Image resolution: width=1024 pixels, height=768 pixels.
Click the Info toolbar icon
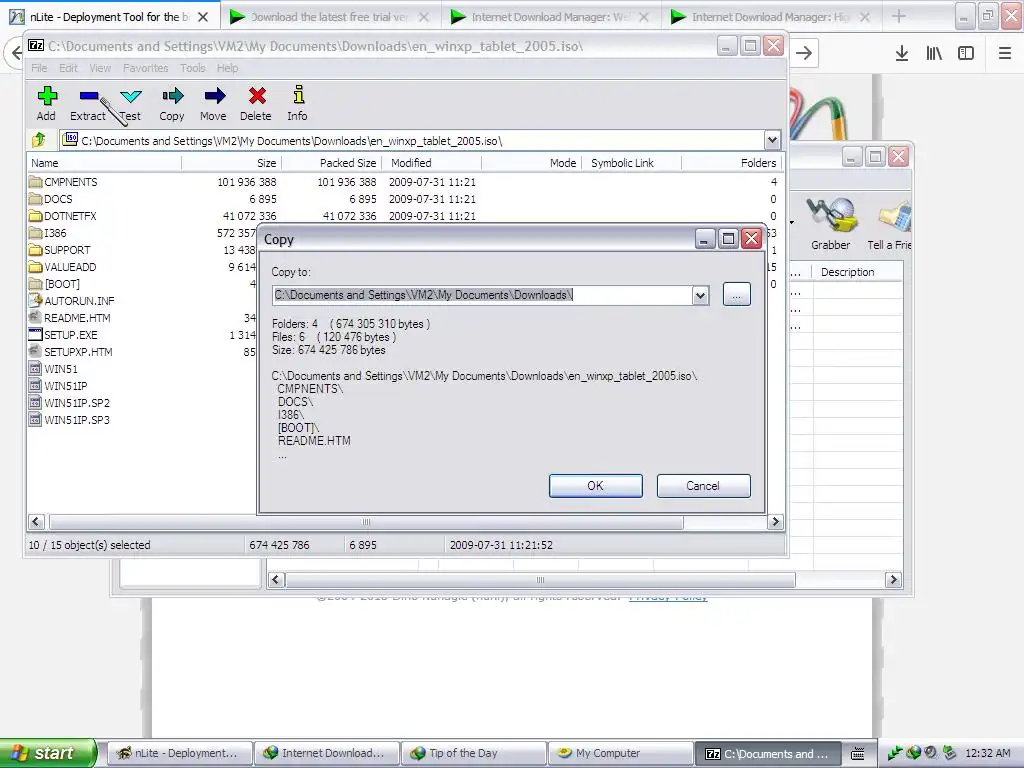(298, 95)
